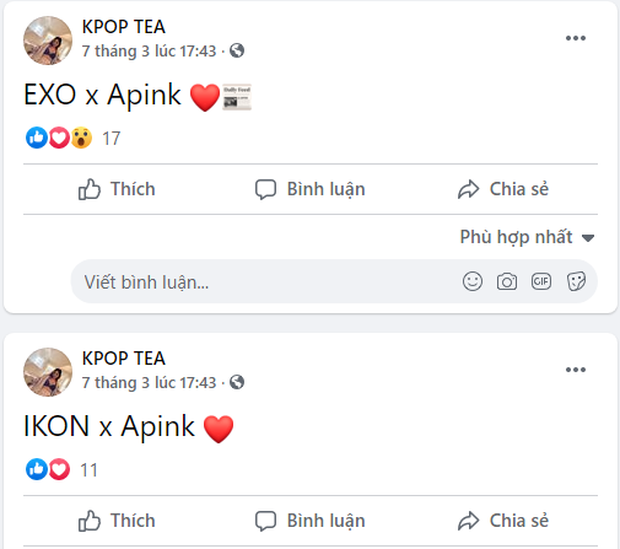620x549 pixels.
Task: Click the GIF icon in comment box
Action: pos(541,282)
